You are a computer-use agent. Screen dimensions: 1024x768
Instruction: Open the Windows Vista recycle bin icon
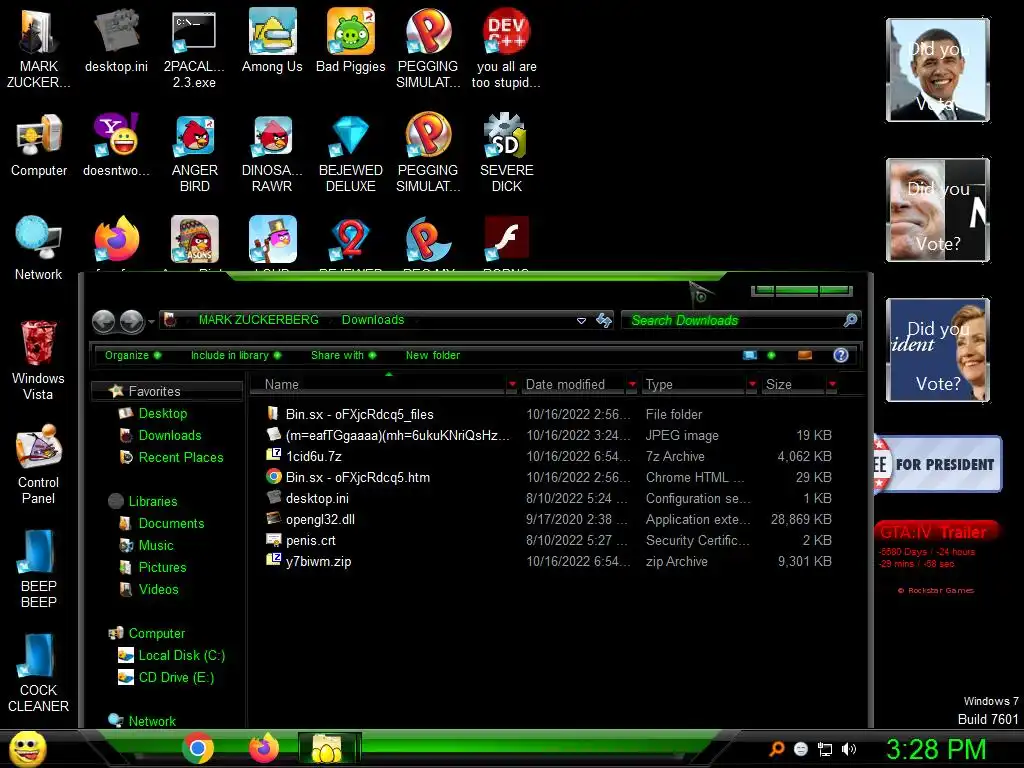(x=39, y=360)
